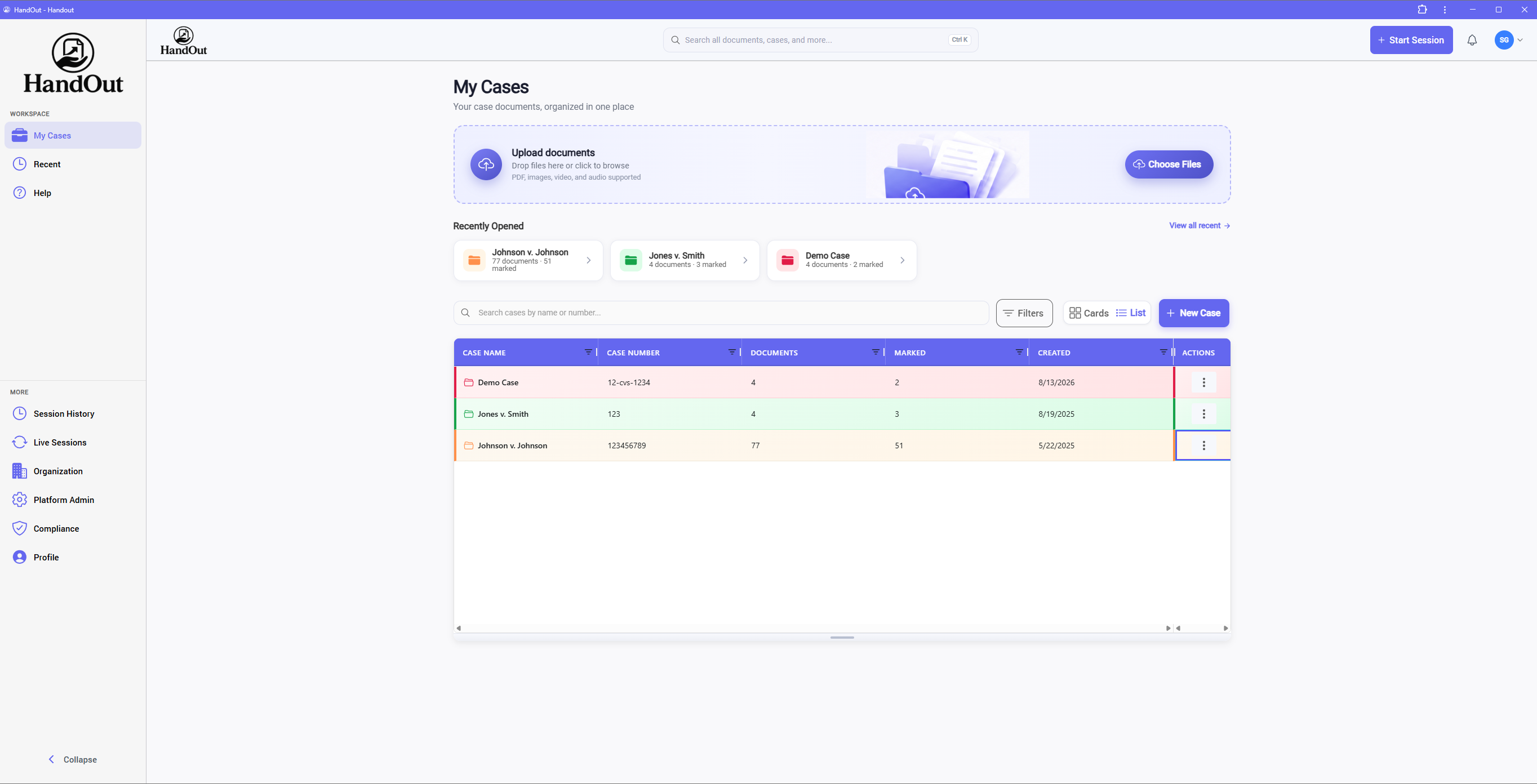Screen dimensions: 1537x784
Task: Sort by the CASE NAME header
Action: click(484, 353)
